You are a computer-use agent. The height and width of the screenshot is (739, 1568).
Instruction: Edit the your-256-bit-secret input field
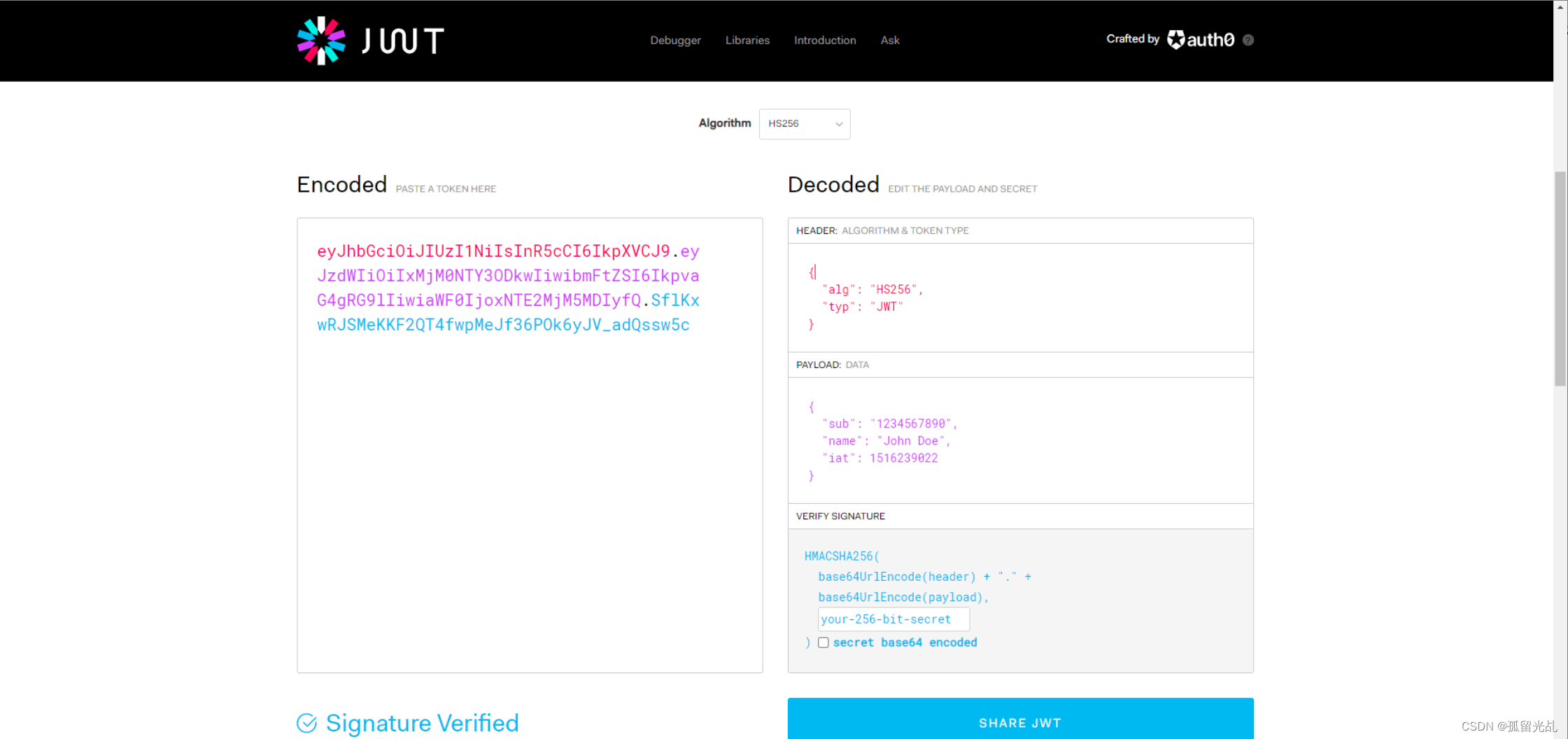893,619
